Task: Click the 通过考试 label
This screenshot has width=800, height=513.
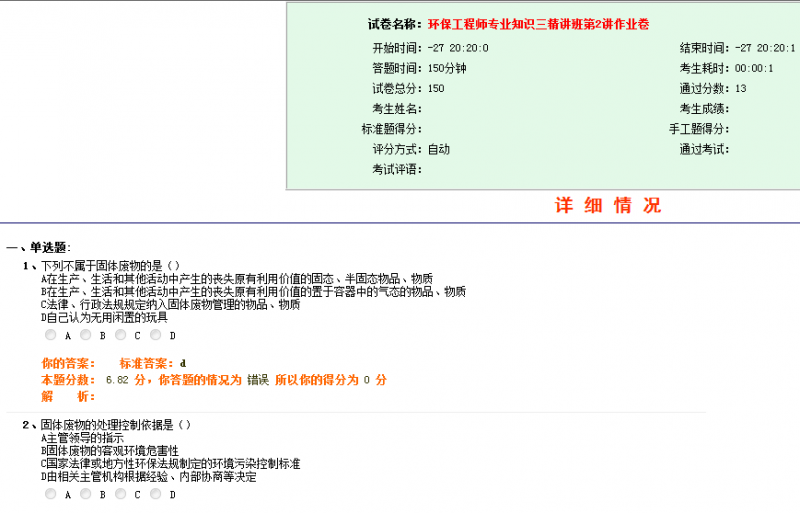Action: 704,150
